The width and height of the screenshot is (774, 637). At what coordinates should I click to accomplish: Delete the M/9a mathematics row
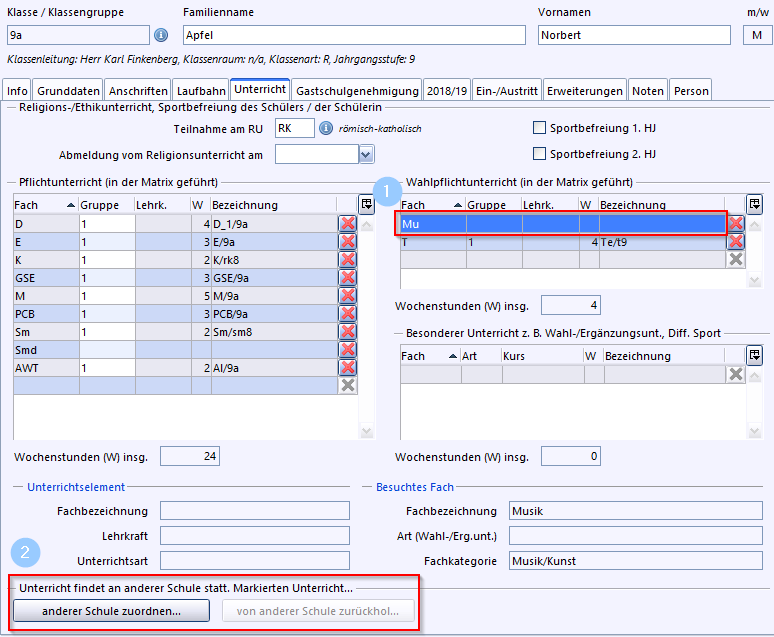(348, 296)
